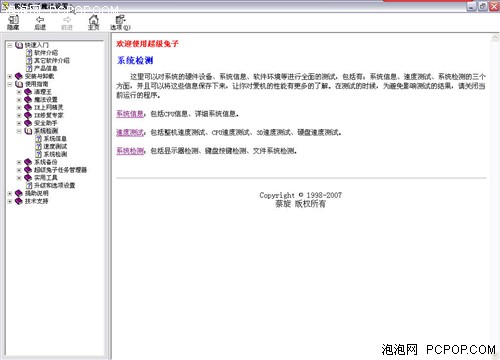Image resolution: width=500 pixels, height=360 pixels.
Task: Click the purple book icon for 安装与卸载
Action: click(x=19, y=76)
